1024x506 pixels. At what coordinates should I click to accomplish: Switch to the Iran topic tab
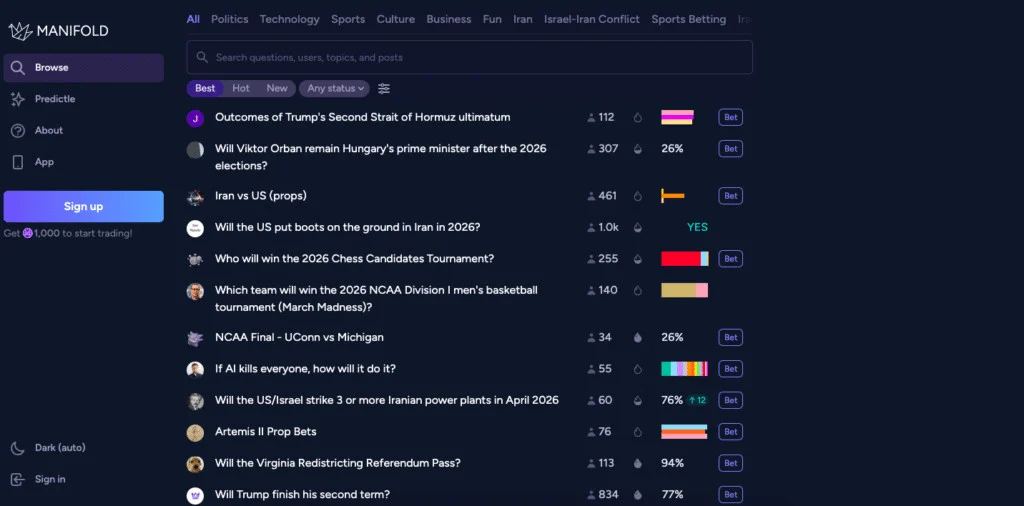pos(522,20)
